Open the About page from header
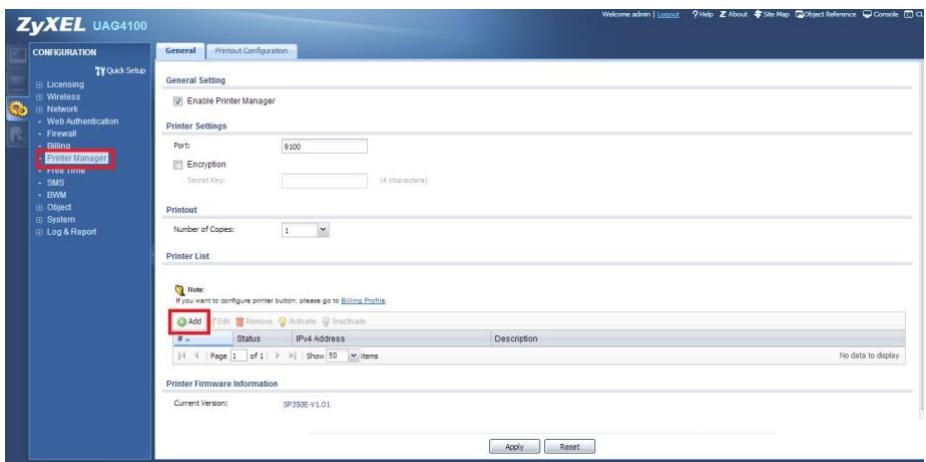 733,14
